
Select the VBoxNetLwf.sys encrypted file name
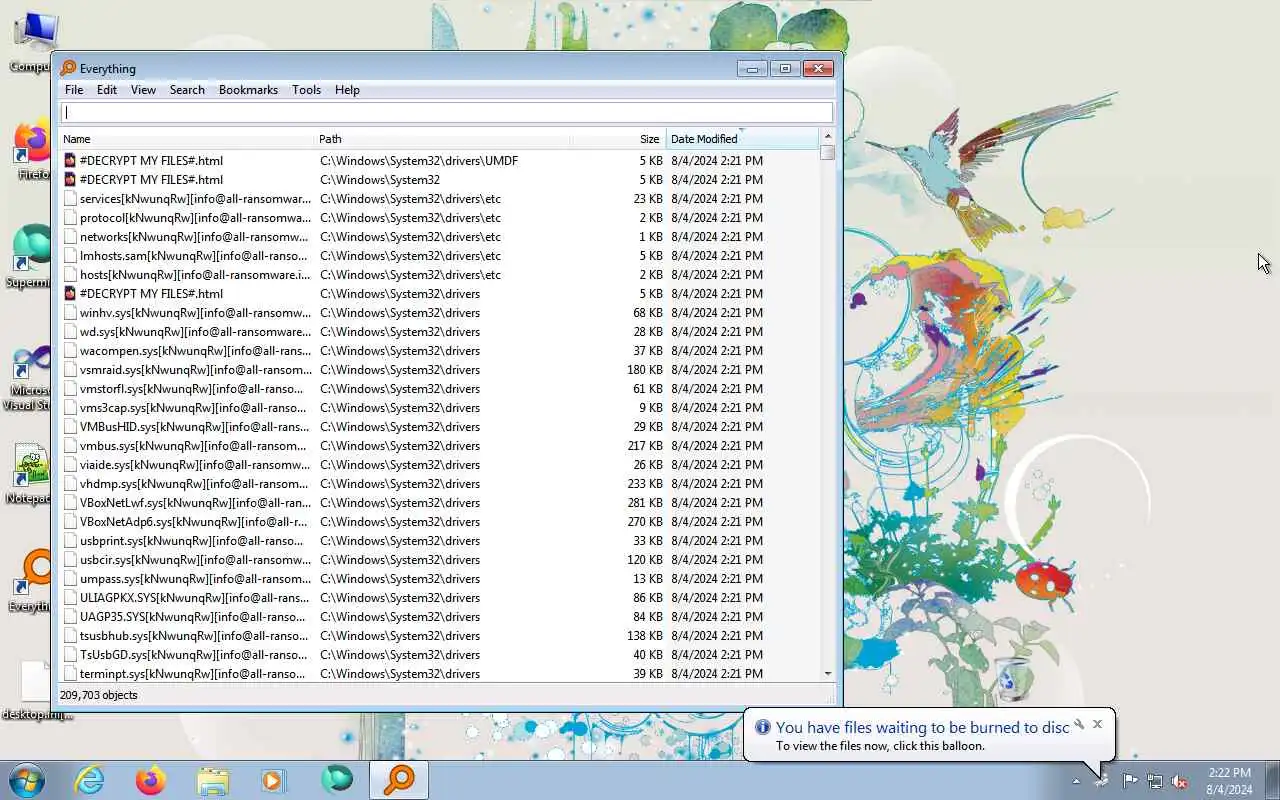[x=195, y=502]
